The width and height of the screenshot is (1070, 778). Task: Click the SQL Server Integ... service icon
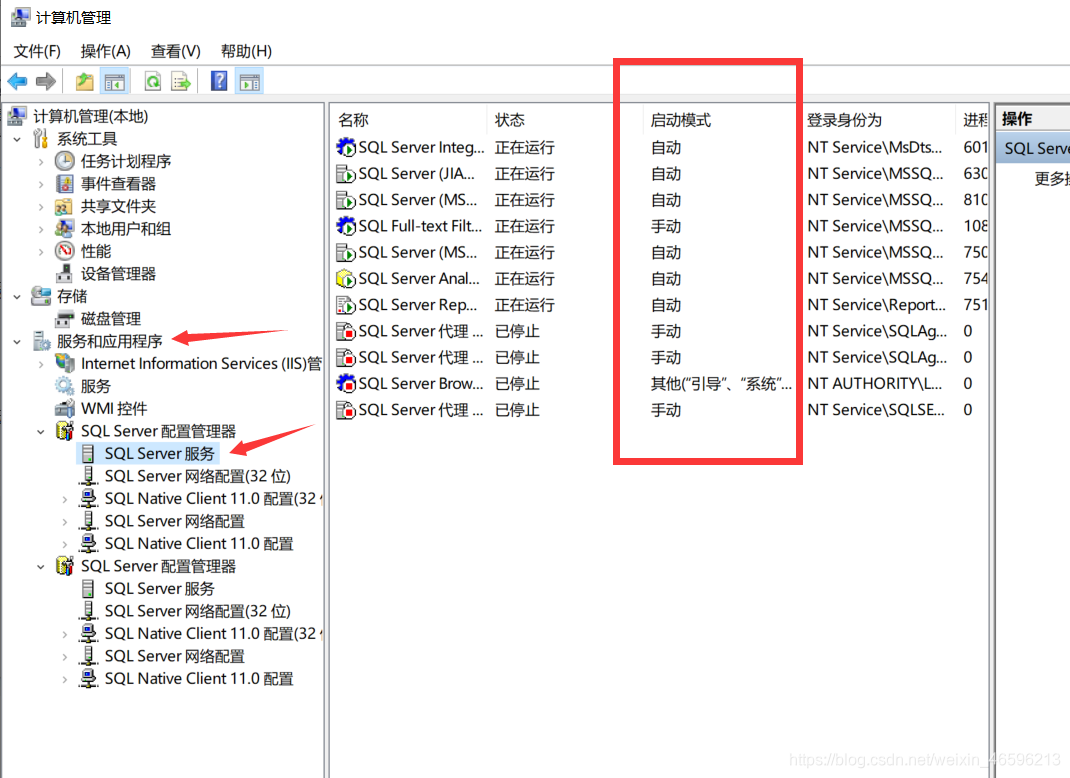(346, 147)
